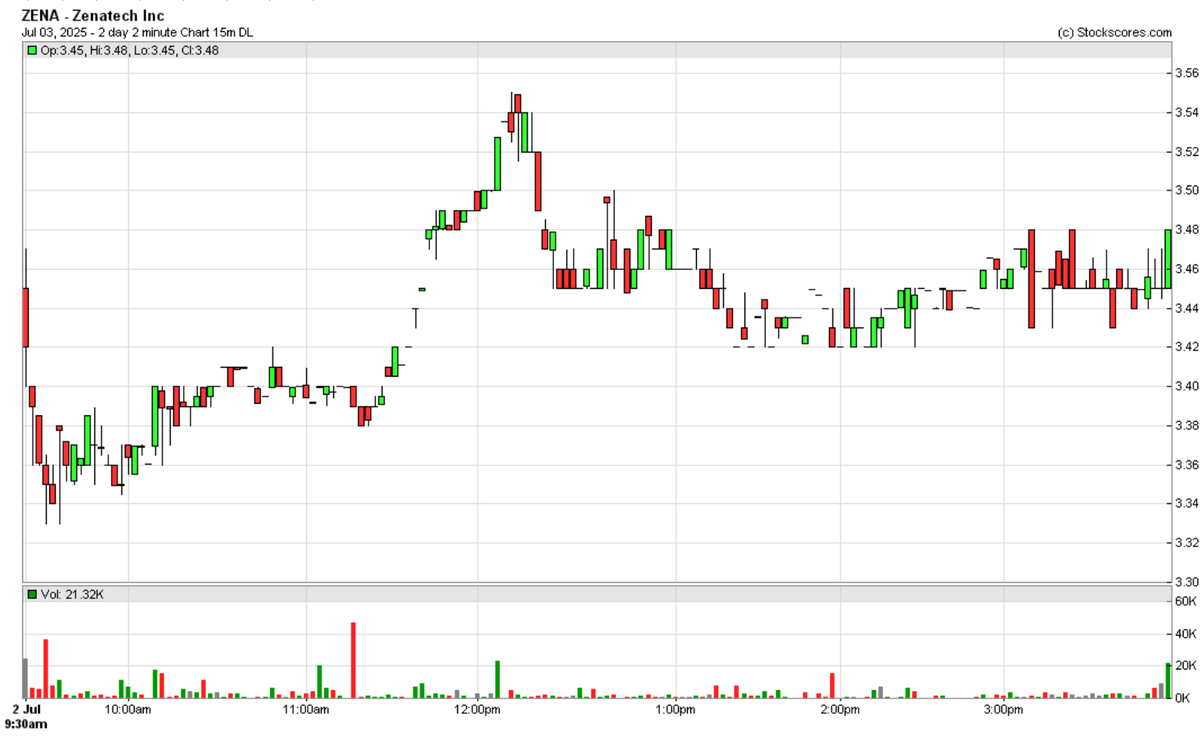Click the 3.52 price axis label
1200x741 pixels.
[x=1186, y=151]
